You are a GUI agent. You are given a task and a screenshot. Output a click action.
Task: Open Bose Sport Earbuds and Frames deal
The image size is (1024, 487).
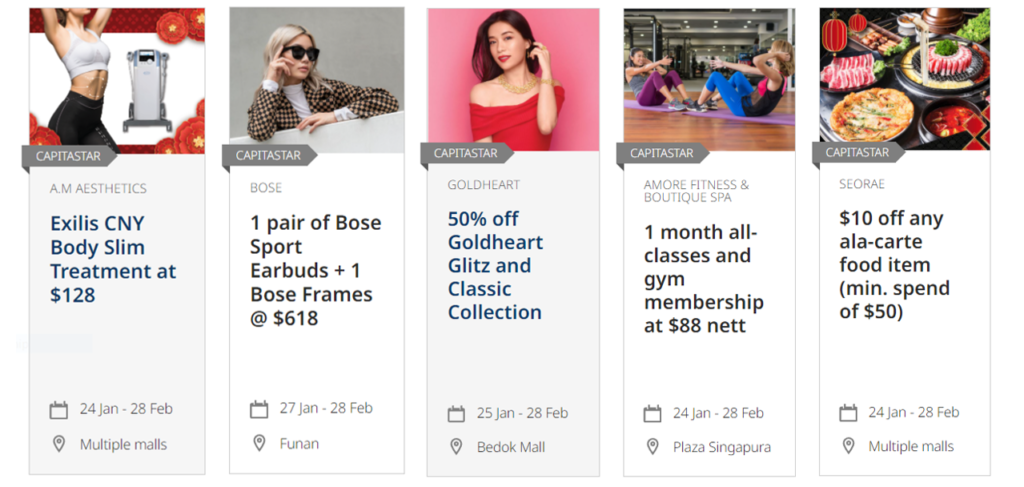point(315,270)
